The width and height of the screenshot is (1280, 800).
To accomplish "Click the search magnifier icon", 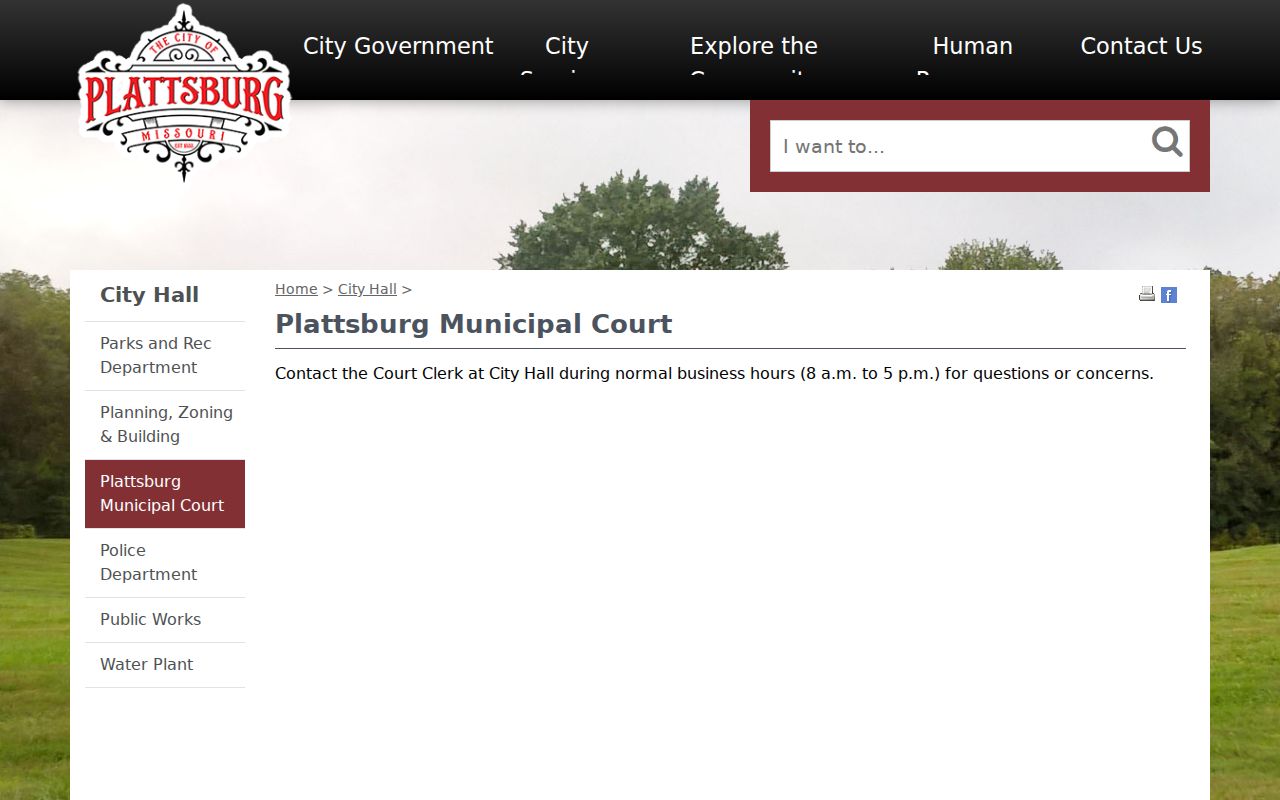I will [1167, 143].
